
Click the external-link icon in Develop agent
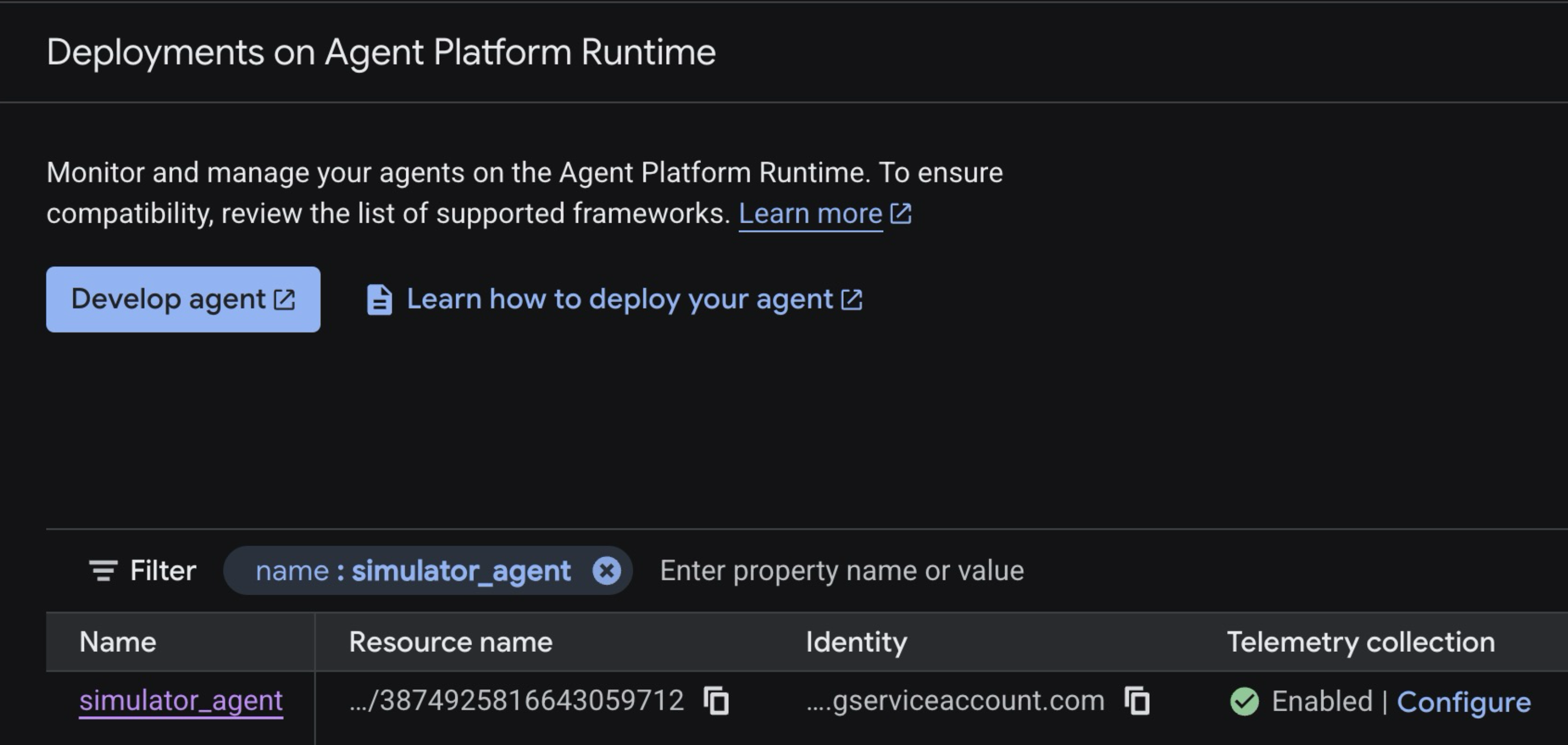click(284, 299)
